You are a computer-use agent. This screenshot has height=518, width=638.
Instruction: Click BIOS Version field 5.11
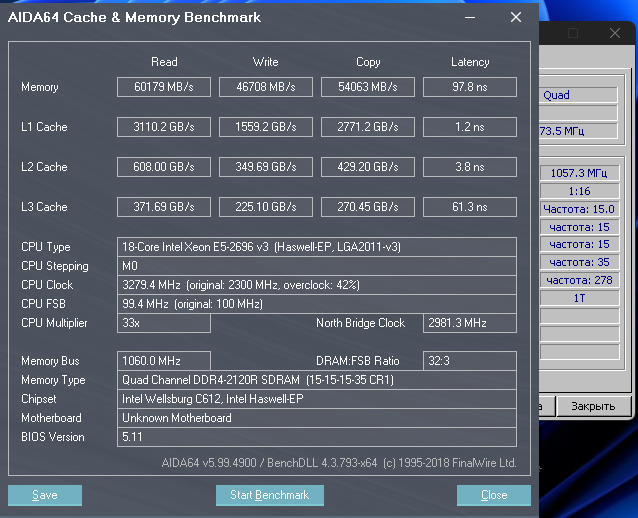coord(317,437)
